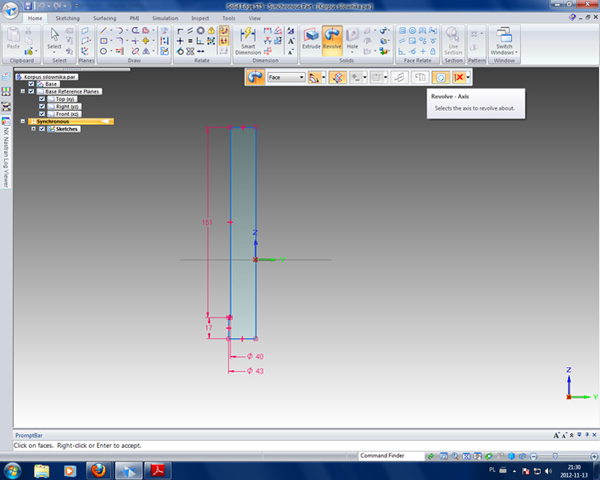This screenshot has height=480, width=600.
Task: Click the Paste button
Action: [x=13, y=38]
